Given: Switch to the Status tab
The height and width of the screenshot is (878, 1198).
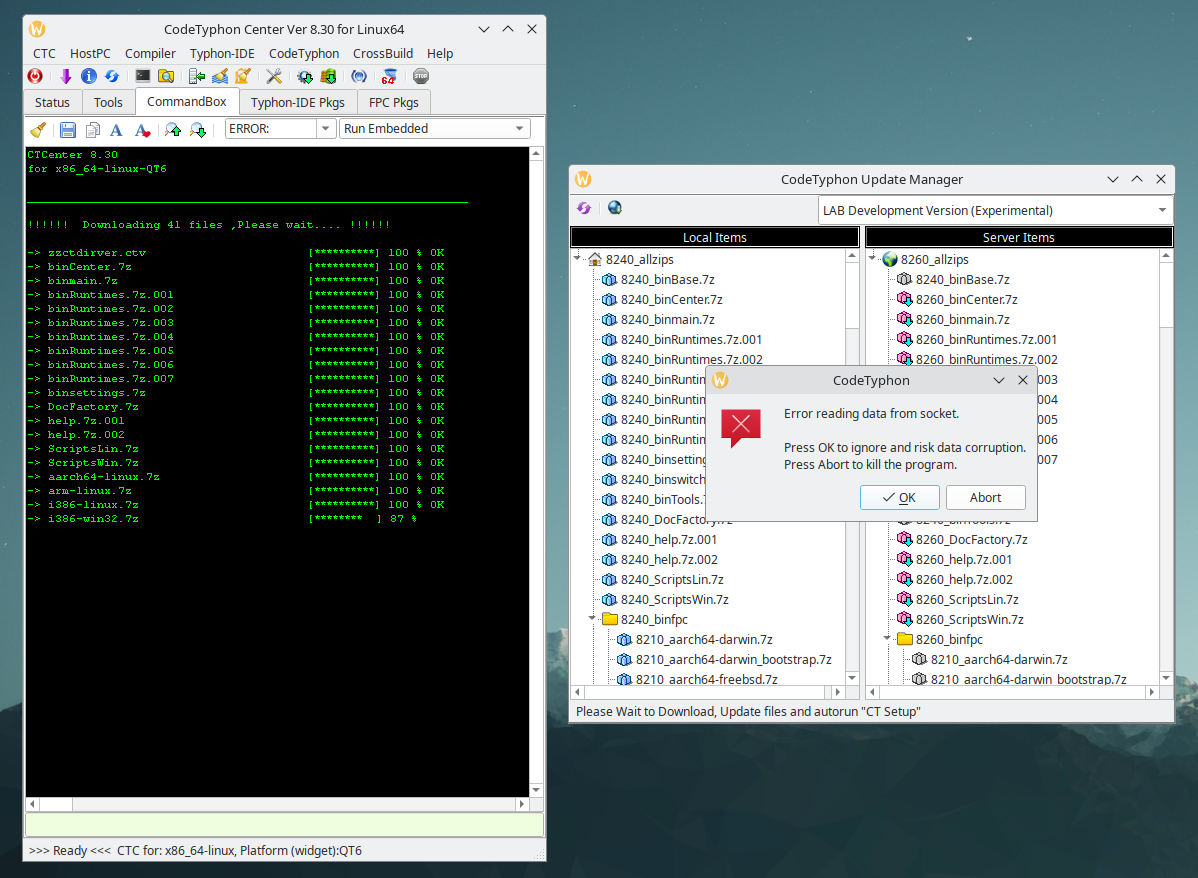Looking at the screenshot, I should pos(52,102).
